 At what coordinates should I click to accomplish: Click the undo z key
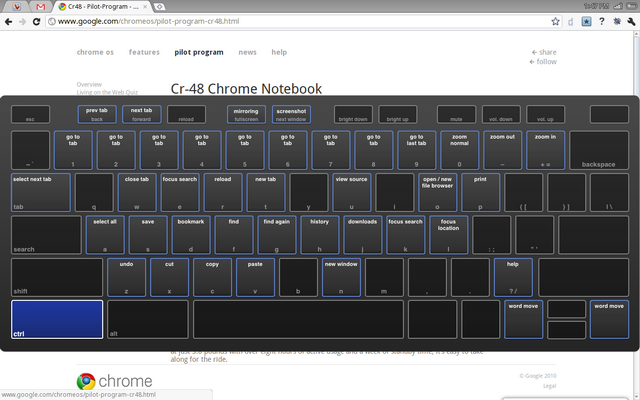[x=127, y=277]
